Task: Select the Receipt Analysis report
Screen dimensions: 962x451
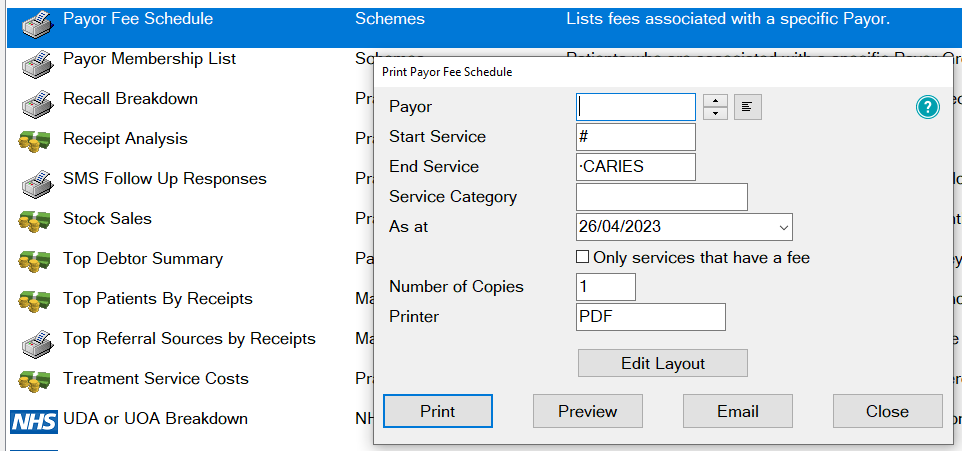Action: [125, 139]
